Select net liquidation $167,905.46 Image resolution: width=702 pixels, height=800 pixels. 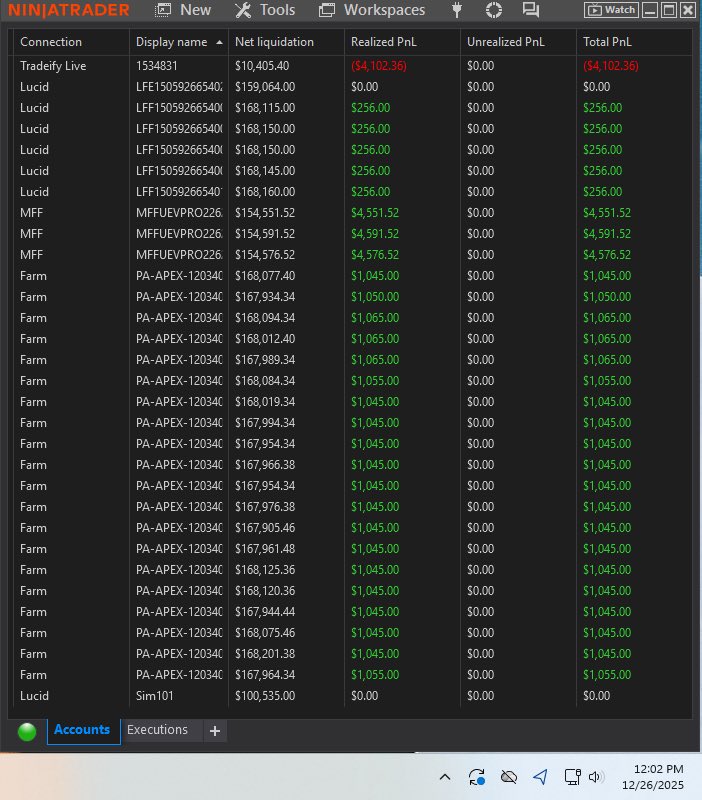coord(265,528)
